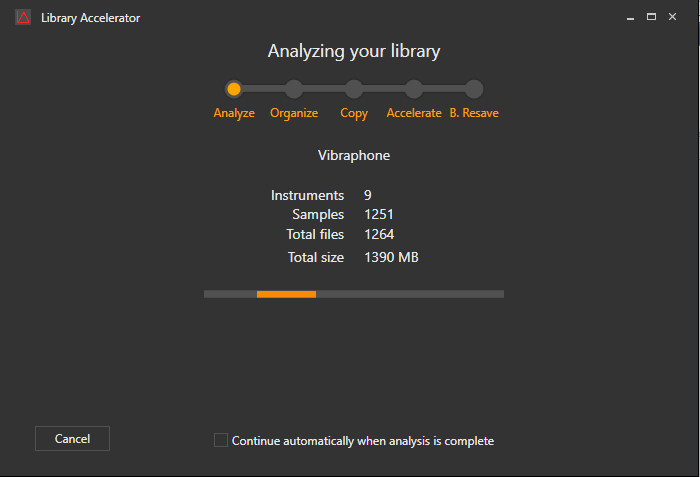The height and width of the screenshot is (477, 700).
Task: Click the Vibraphone library name
Action: click(x=354, y=155)
